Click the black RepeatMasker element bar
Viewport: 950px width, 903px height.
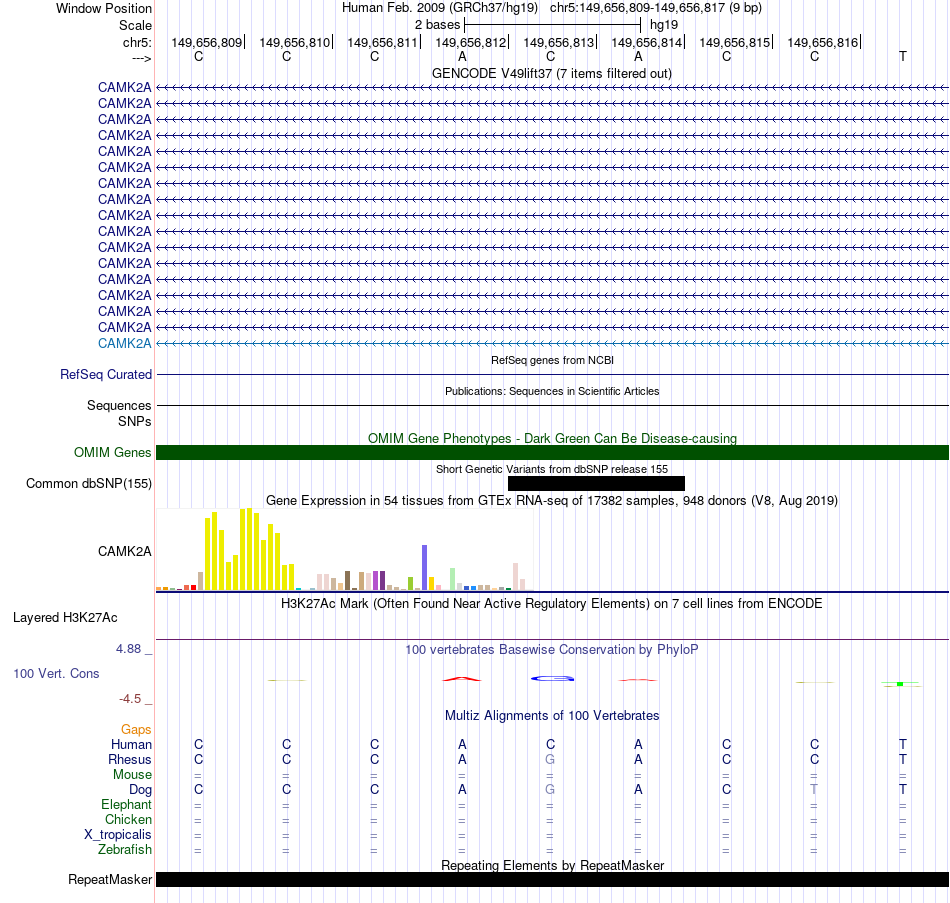point(552,880)
